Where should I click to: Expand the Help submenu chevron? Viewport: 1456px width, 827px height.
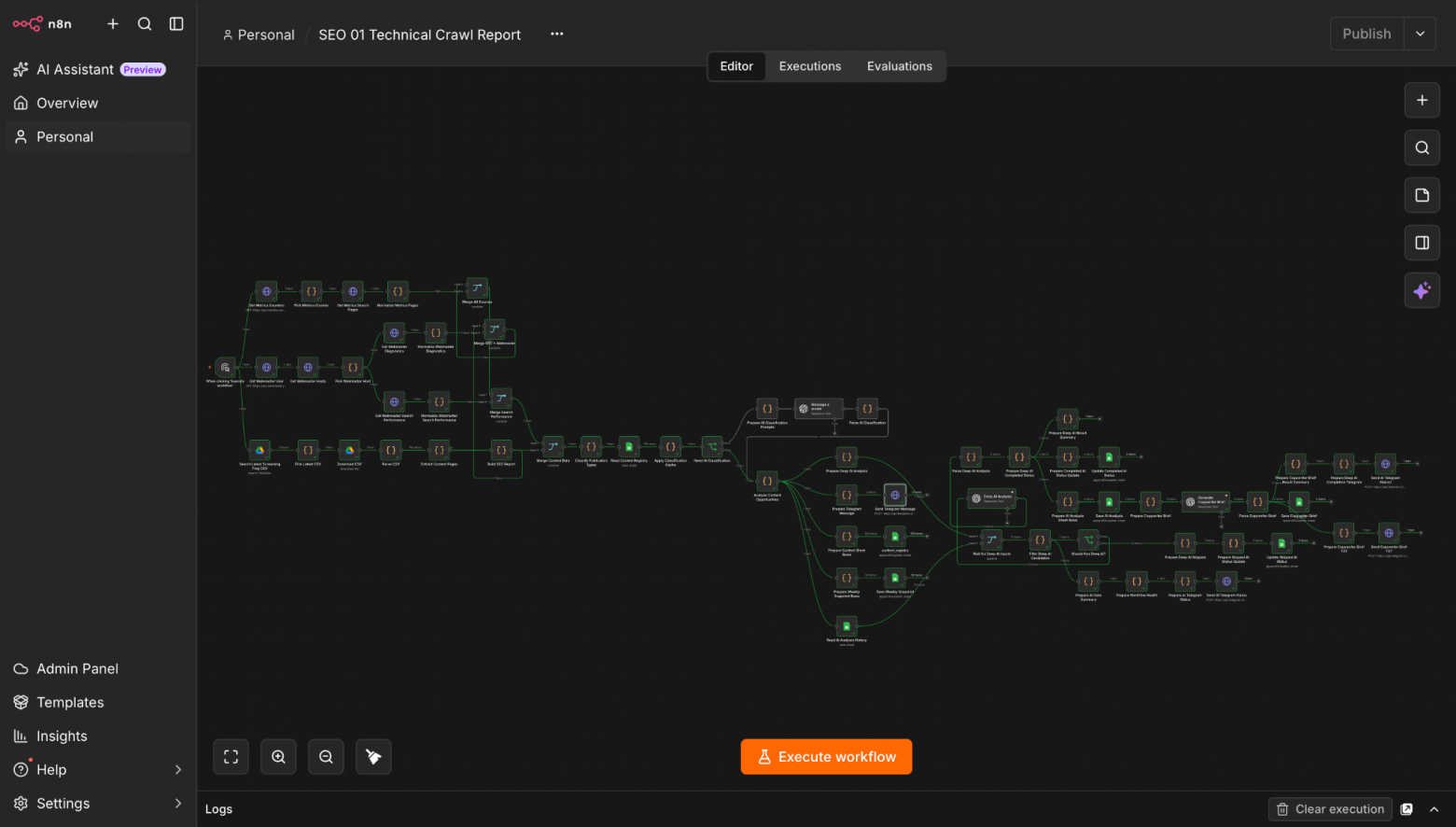178,770
